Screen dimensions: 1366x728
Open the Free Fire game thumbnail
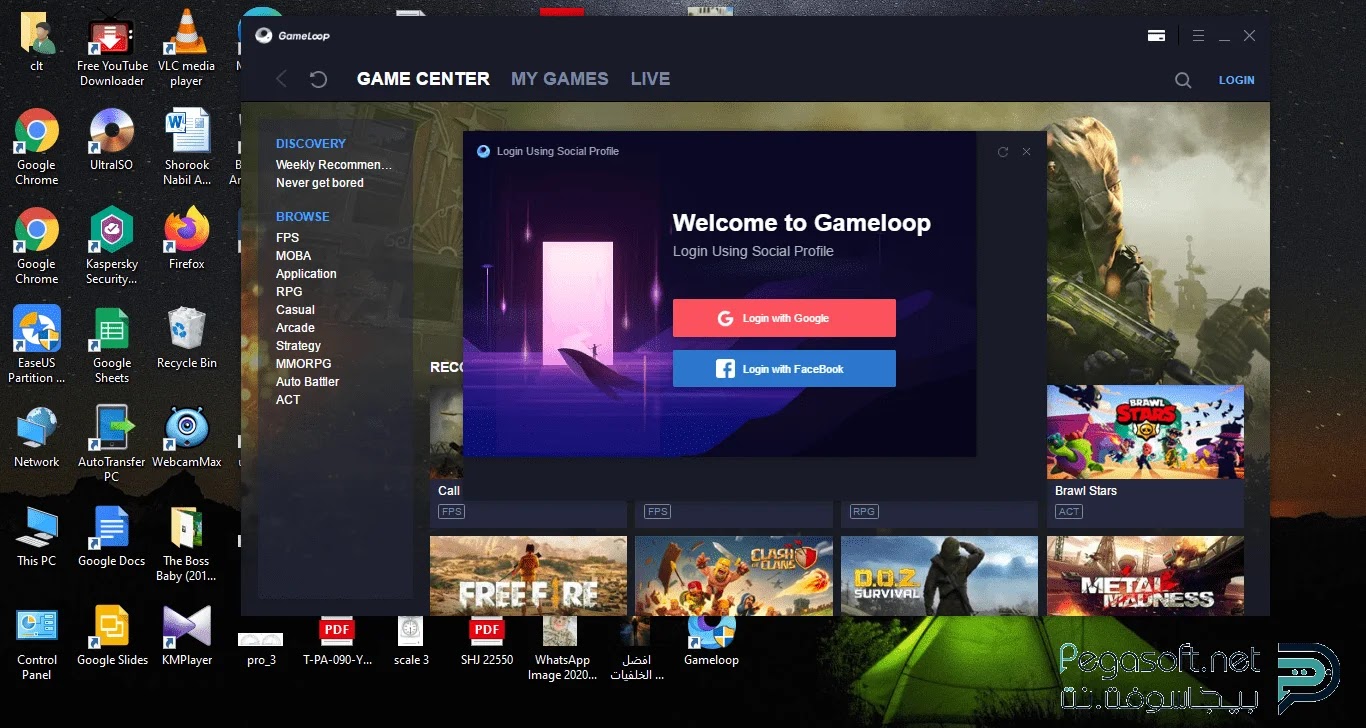[x=528, y=575]
